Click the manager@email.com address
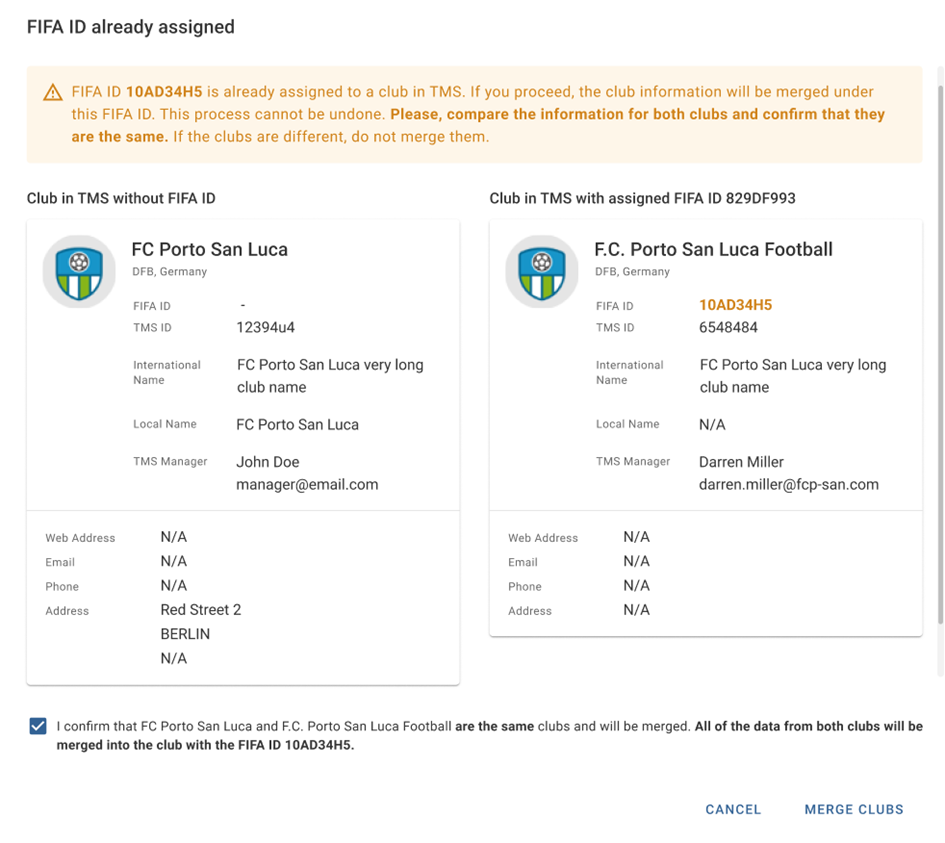Viewport: 945px width, 843px height. [307, 484]
